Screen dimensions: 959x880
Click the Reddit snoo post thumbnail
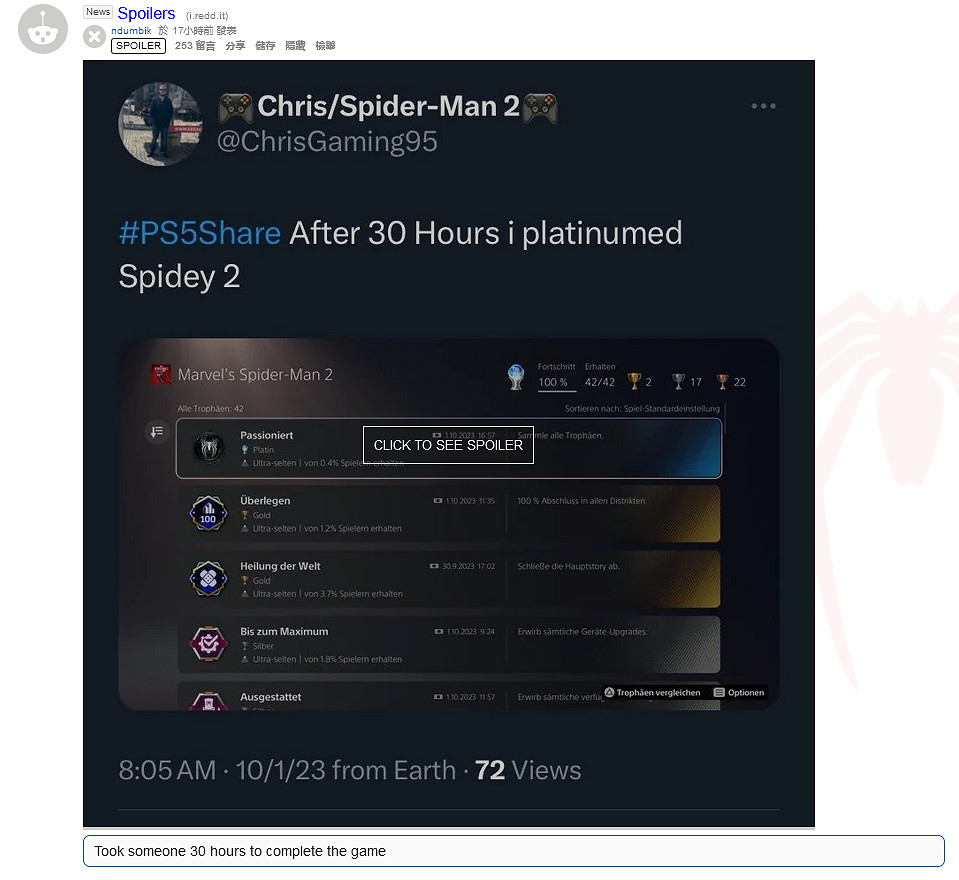[43, 29]
